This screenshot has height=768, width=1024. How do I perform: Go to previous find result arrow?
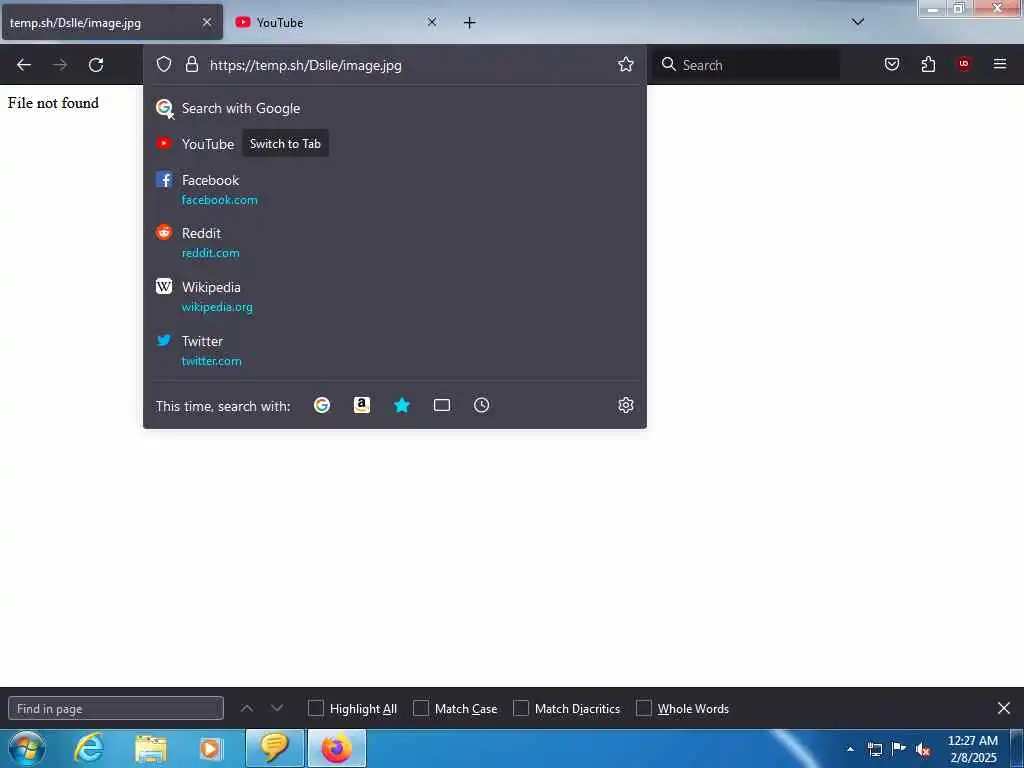(x=247, y=708)
